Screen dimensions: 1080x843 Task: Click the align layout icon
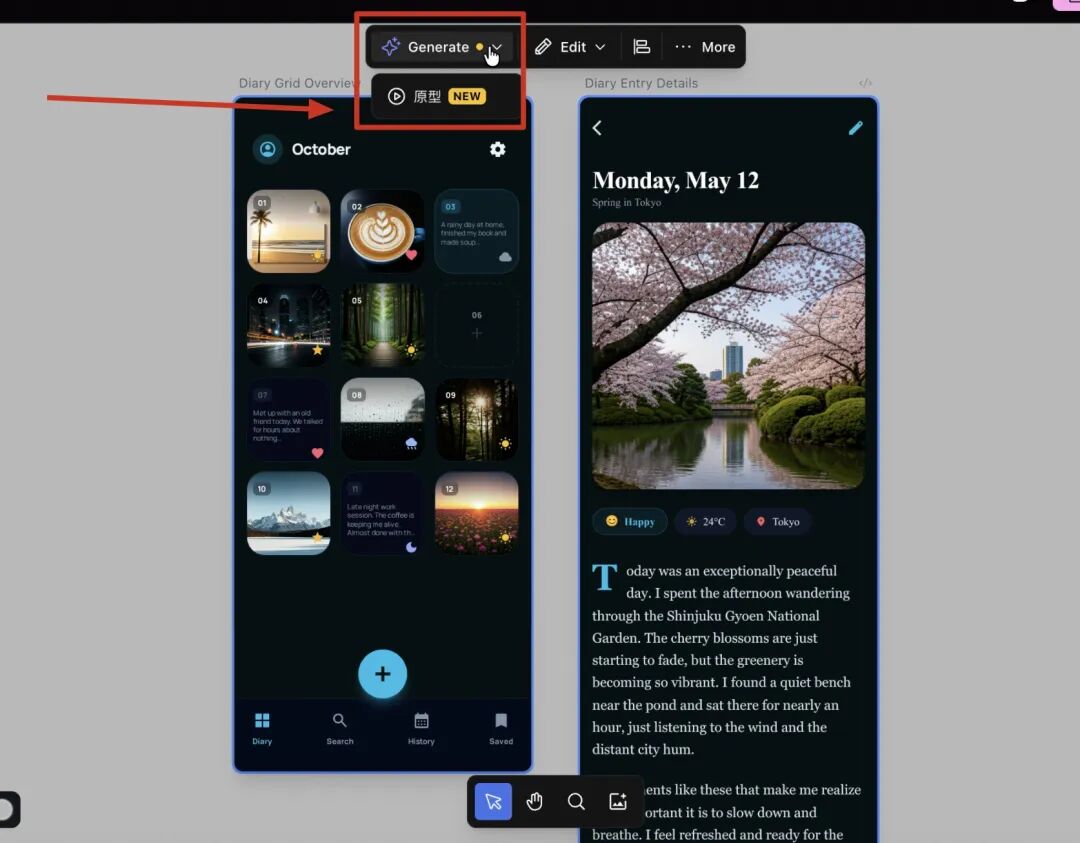point(642,47)
